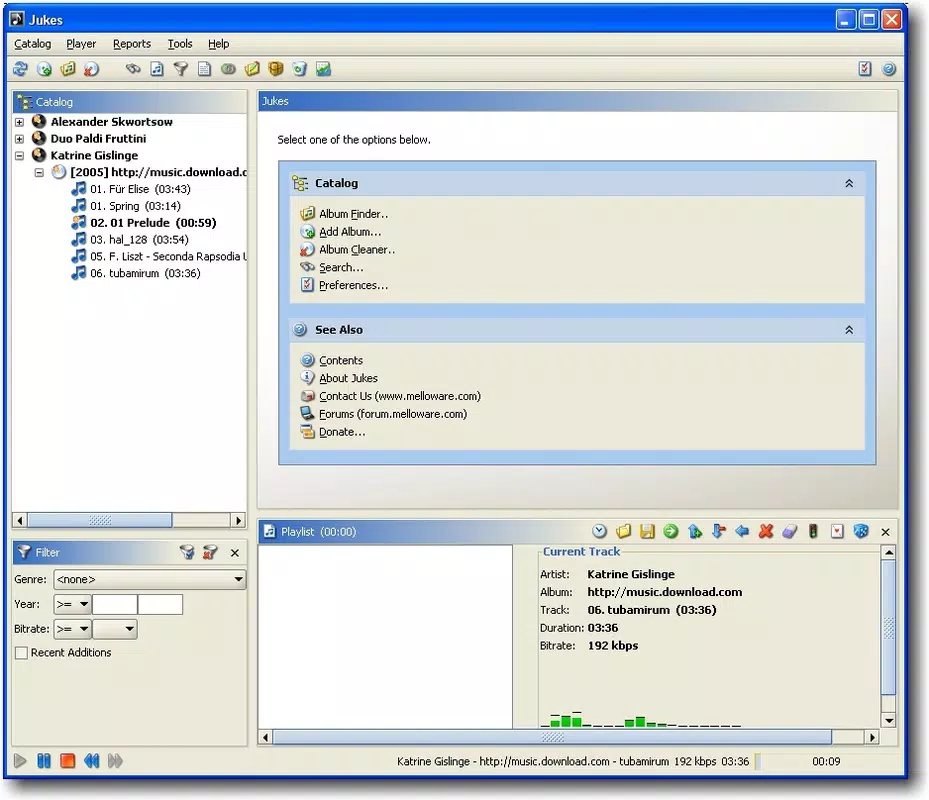Click the traffic light icon in Playlist toolbar
This screenshot has width=929, height=800.
[813, 532]
